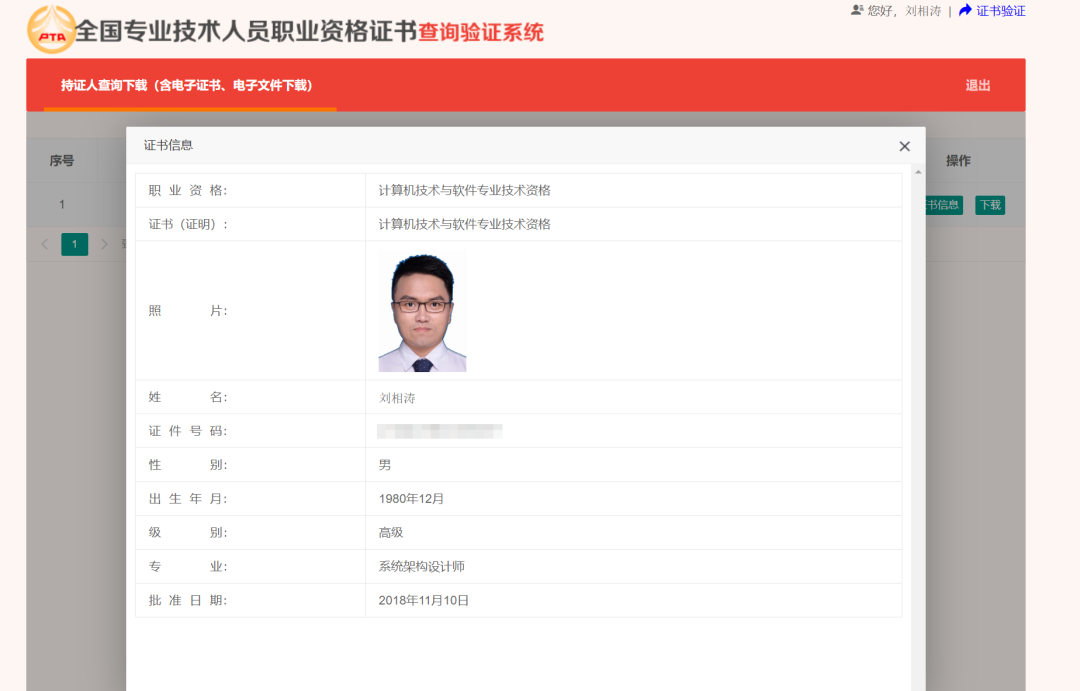Screen dimensions: 1080x691
Task: Click the 您好，刘相涛 greeting text
Action: coord(904,11)
